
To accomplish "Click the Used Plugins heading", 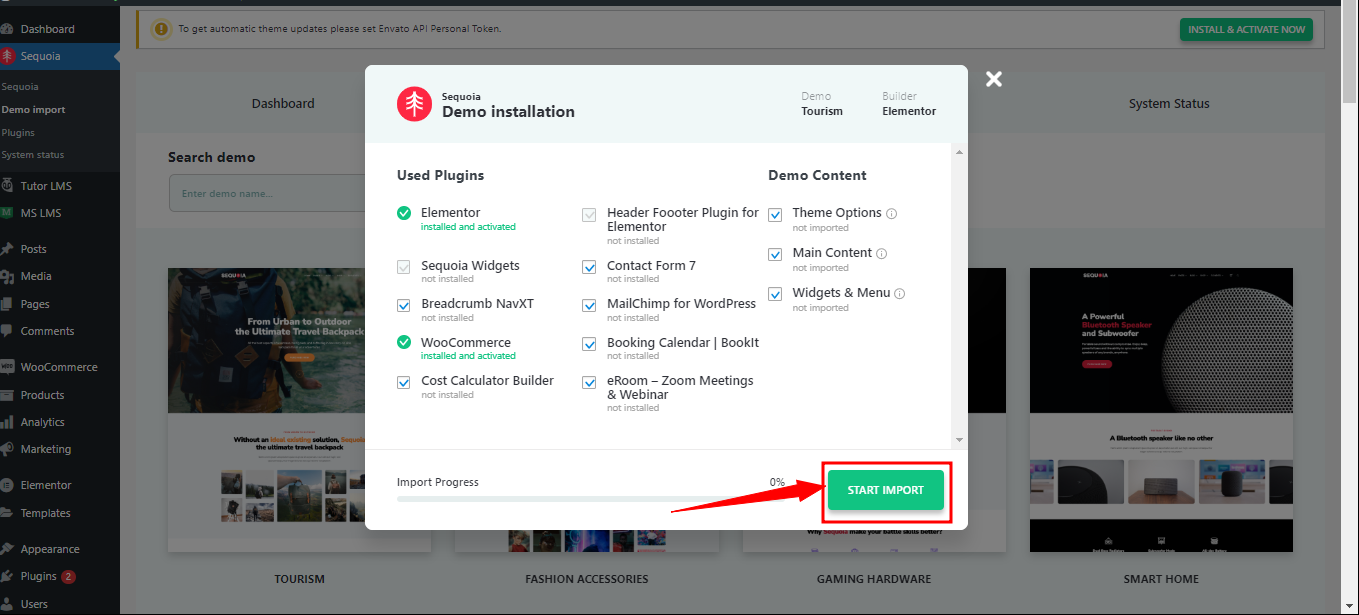I will pos(440,175).
